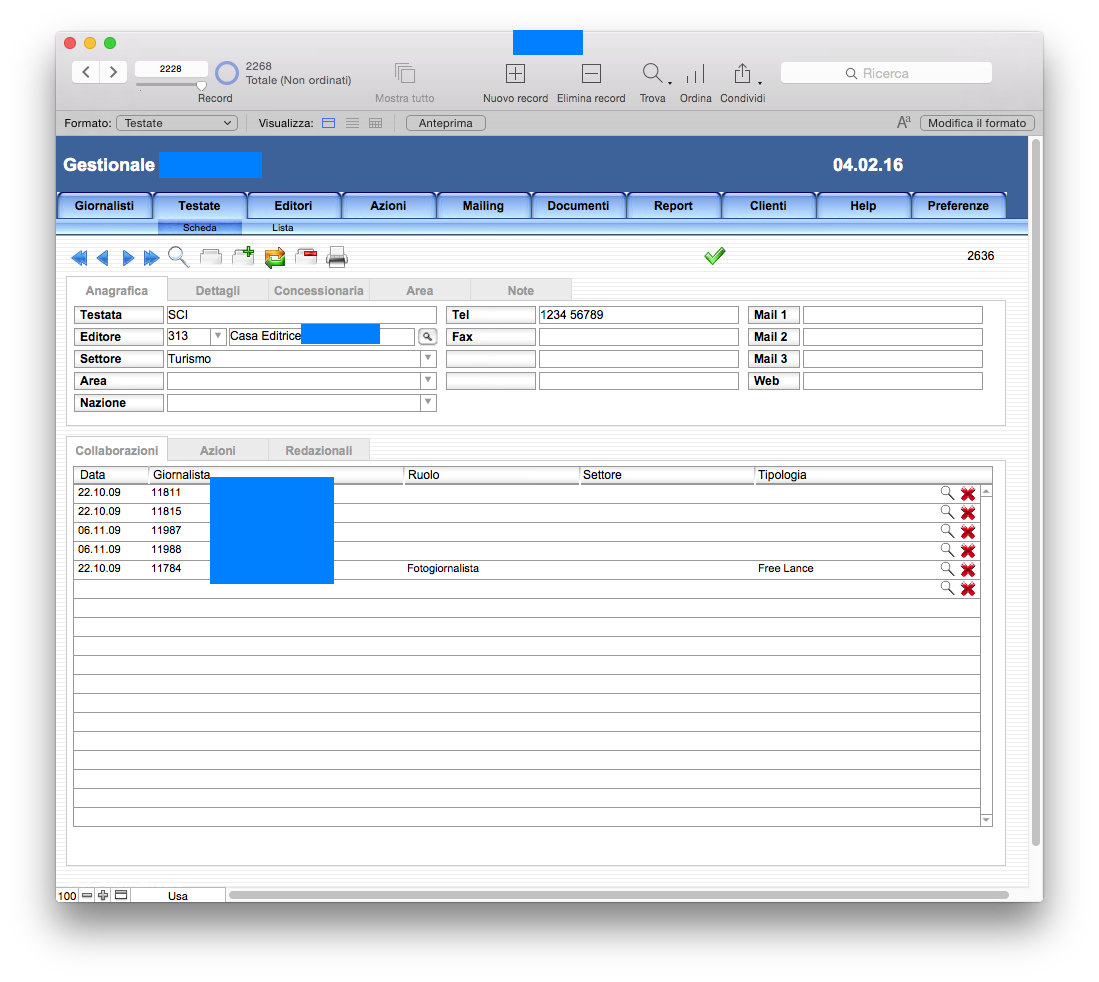Click formatting bar Aa icon
The height and width of the screenshot is (982, 1099).
[903, 123]
